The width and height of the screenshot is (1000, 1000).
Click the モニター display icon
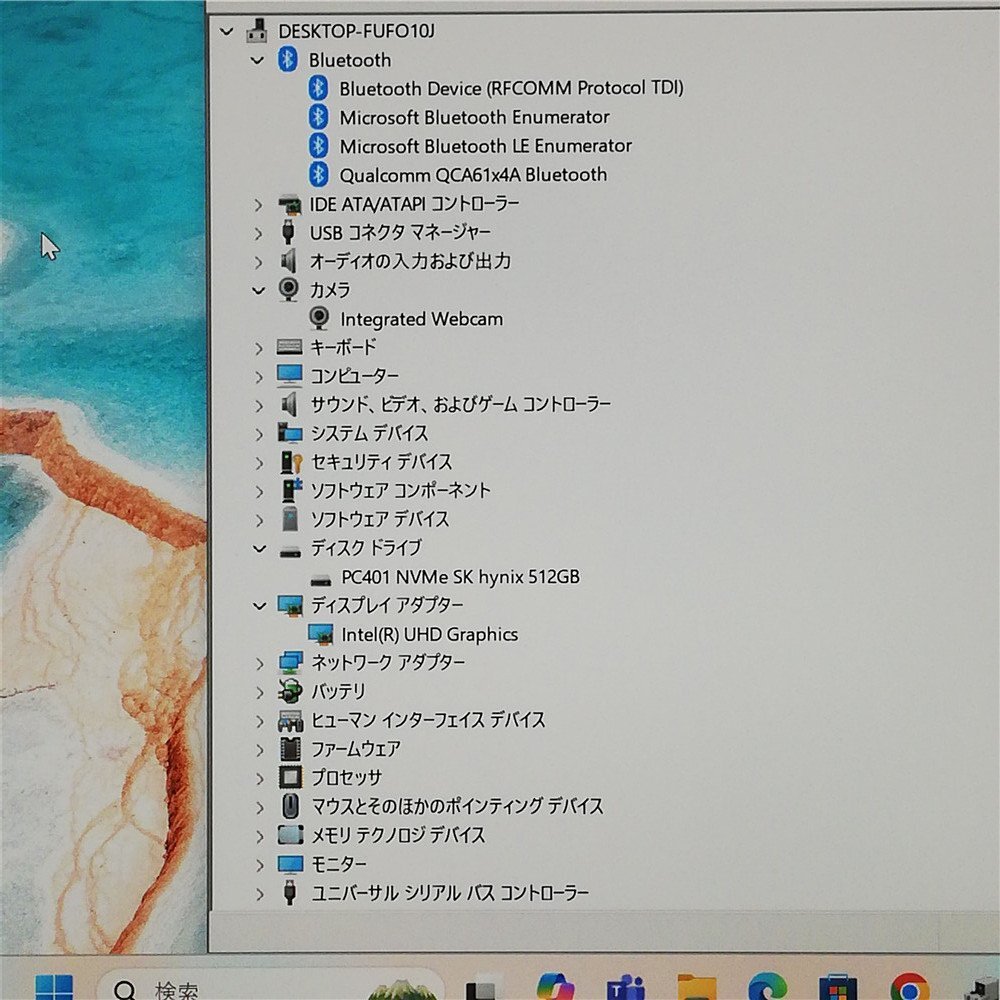[x=291, y=864]
